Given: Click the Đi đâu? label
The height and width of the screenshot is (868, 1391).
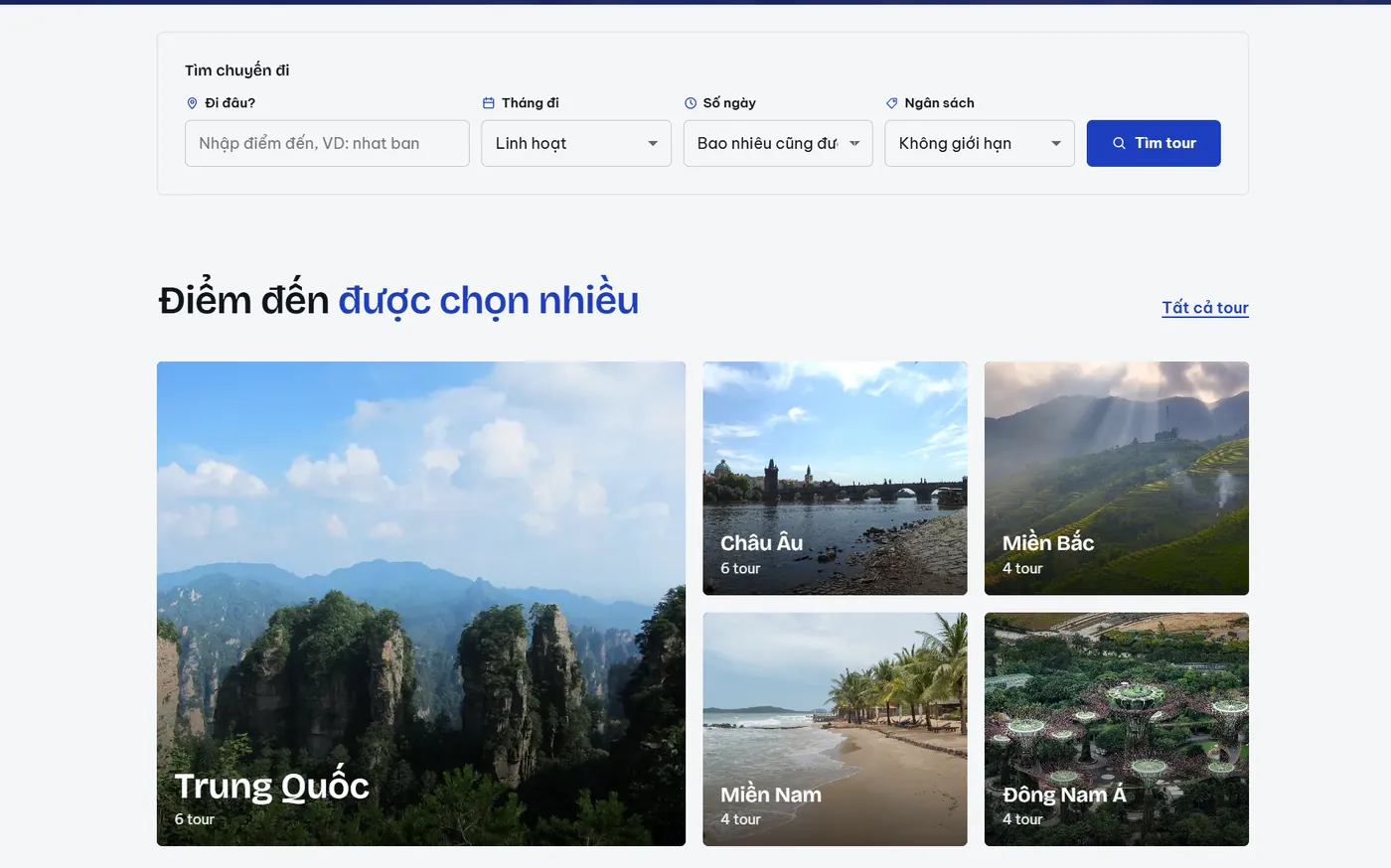Looking at the screenshot, I should coord(230,103).
